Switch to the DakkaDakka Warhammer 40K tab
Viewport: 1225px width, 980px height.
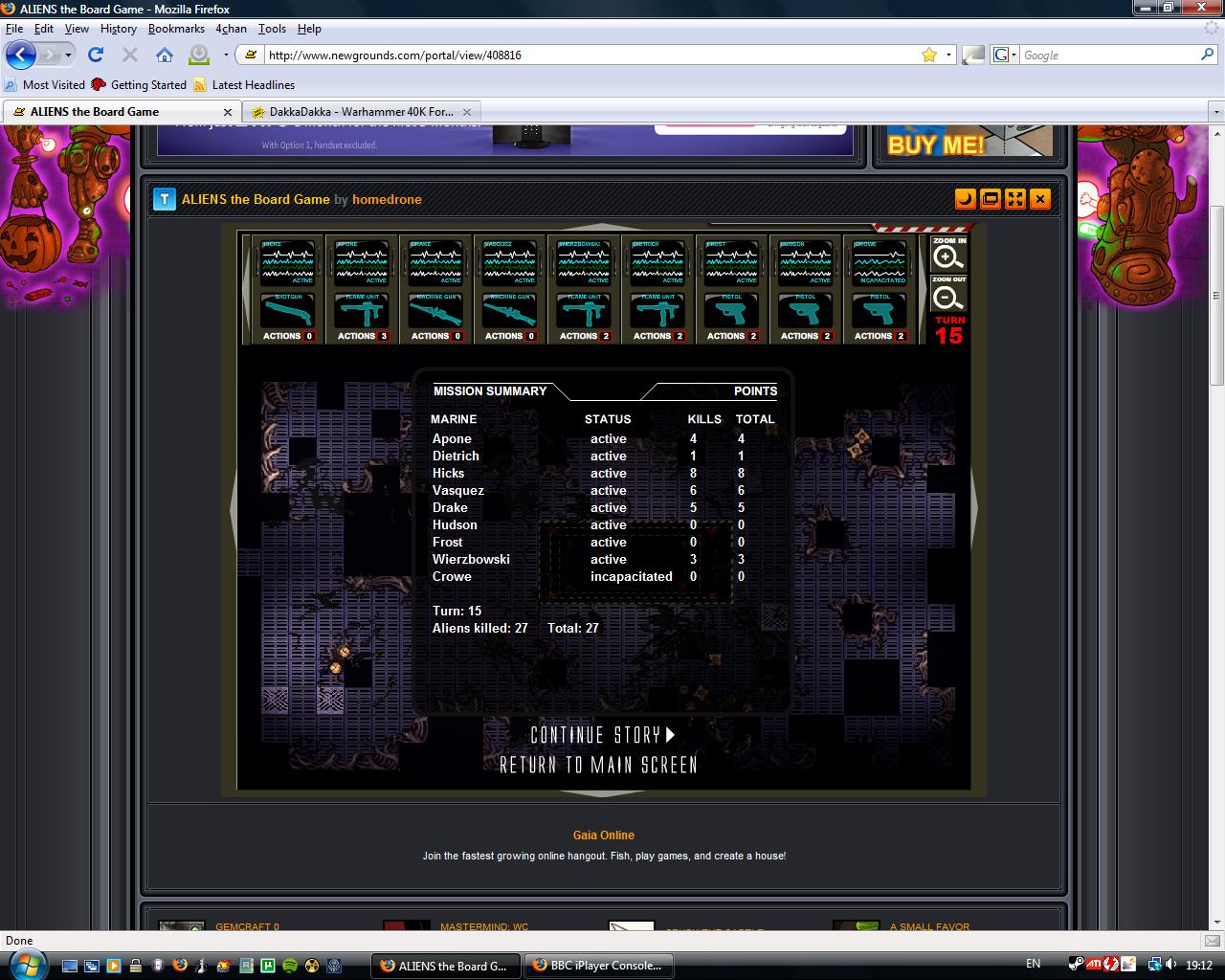[361, 112]
